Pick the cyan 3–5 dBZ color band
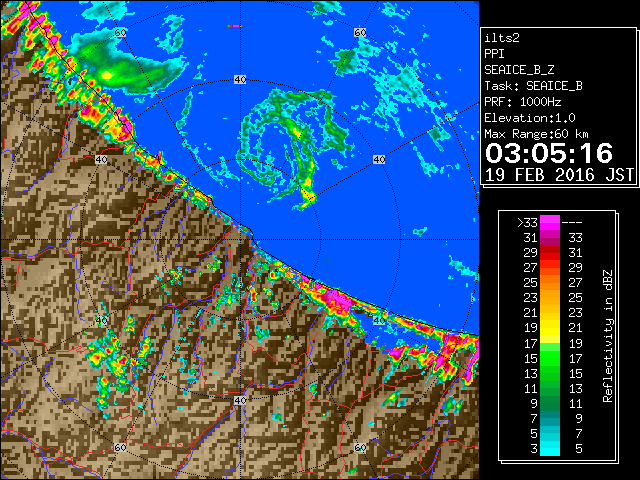The width and height of the screenshot is (640, 480). 550,448
